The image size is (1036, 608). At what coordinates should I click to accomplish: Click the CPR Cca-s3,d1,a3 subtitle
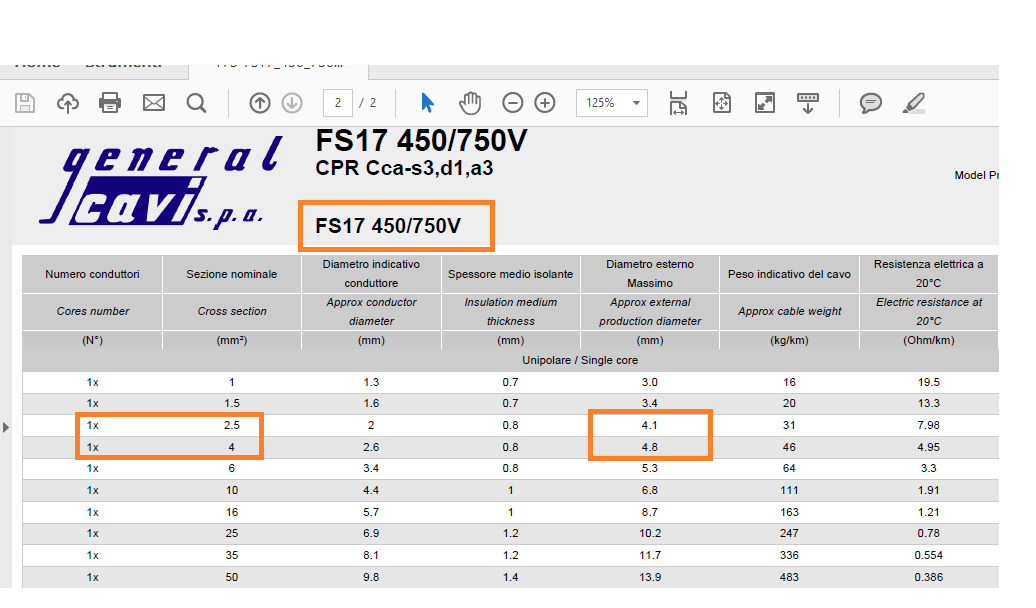404,168
